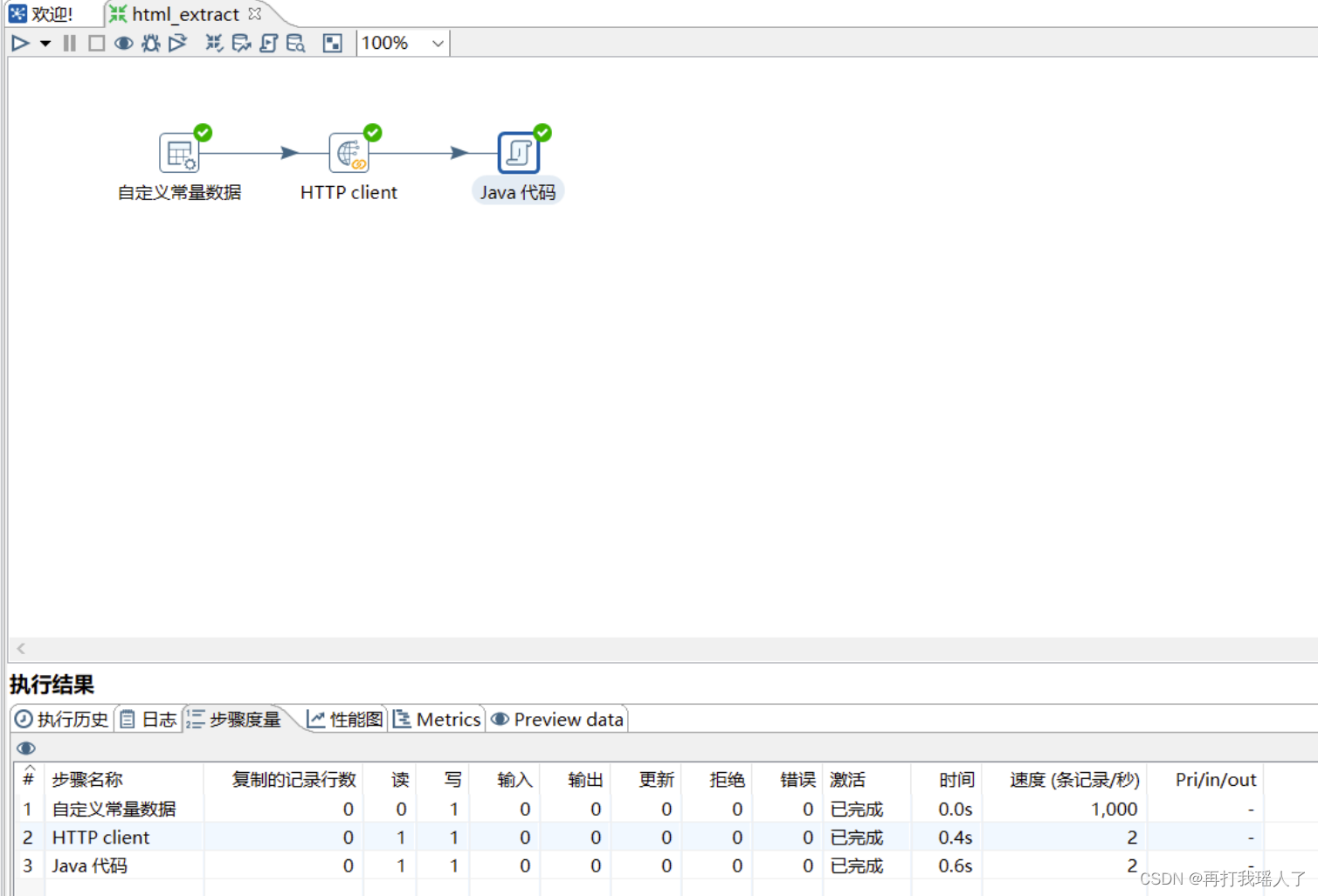The height and width of the screenshot is (896, 1318).
Task: Generate the SQL for this transformation
Action: [x=268, y=43]
